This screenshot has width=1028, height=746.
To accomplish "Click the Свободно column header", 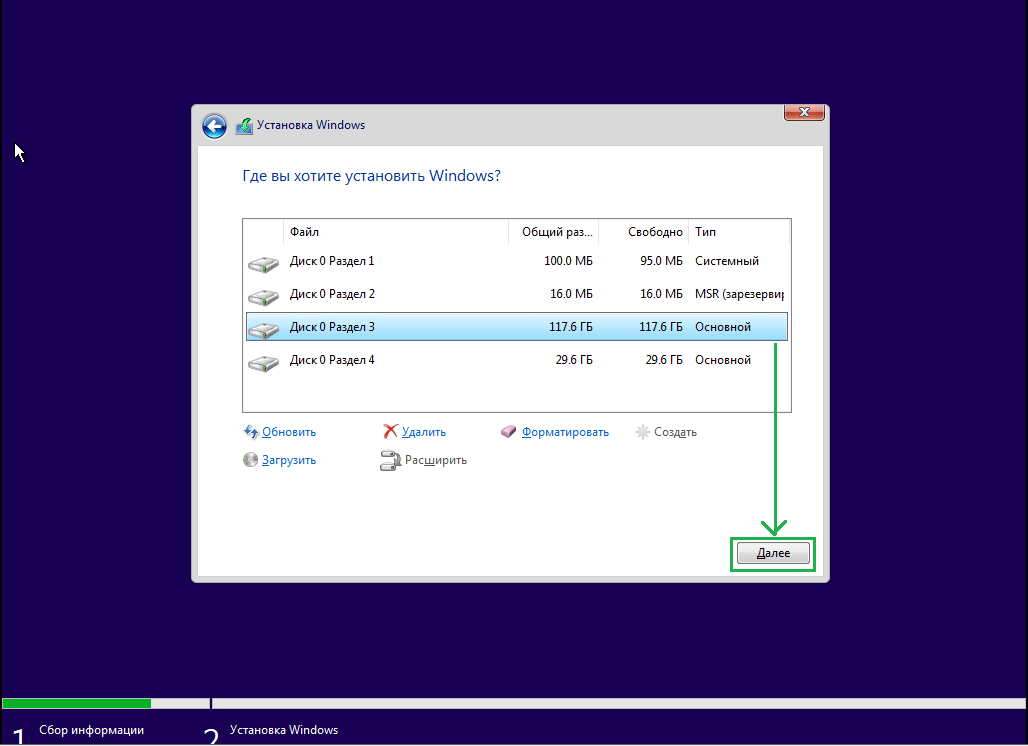I will (643, 232).
